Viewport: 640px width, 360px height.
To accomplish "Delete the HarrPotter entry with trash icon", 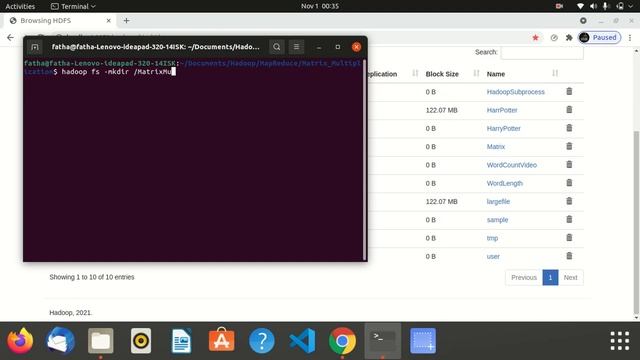I will pos(569,110).
